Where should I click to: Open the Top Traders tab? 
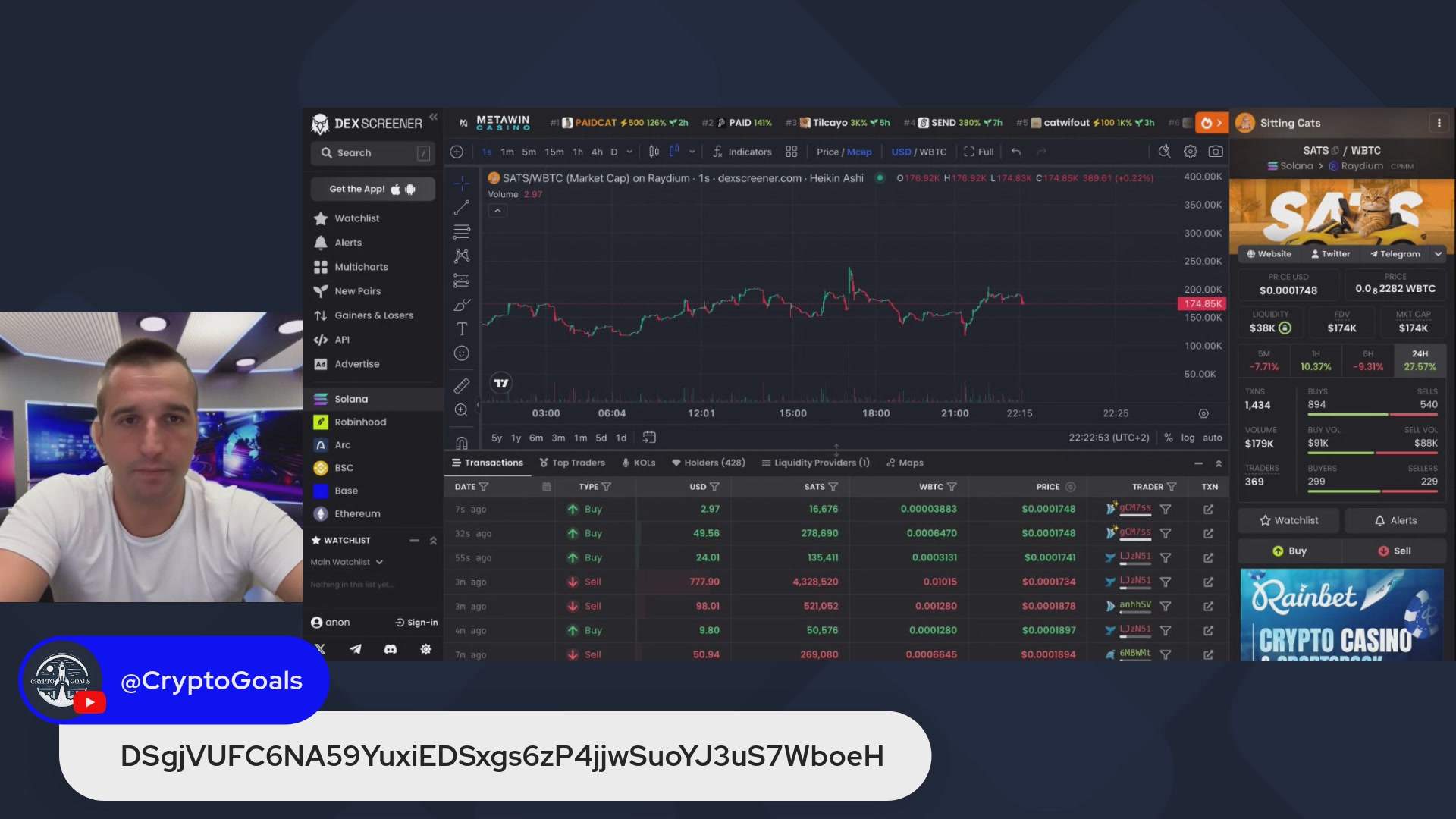(x=572, y=463)
